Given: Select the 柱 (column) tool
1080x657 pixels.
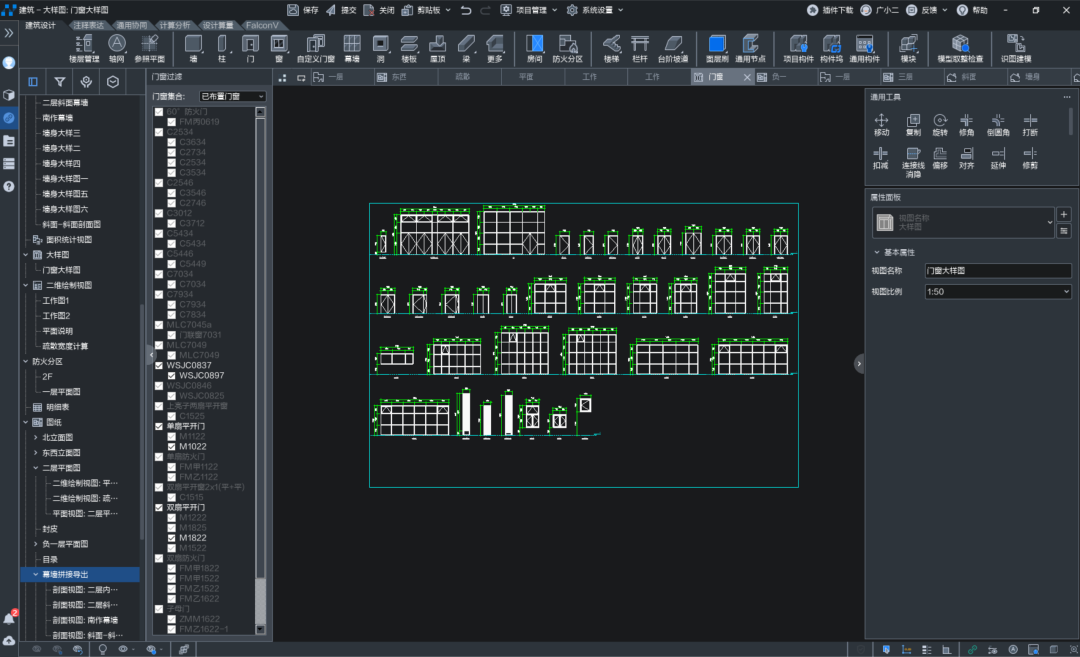Looking at the screenshot, I should click(x=222, y=48).
